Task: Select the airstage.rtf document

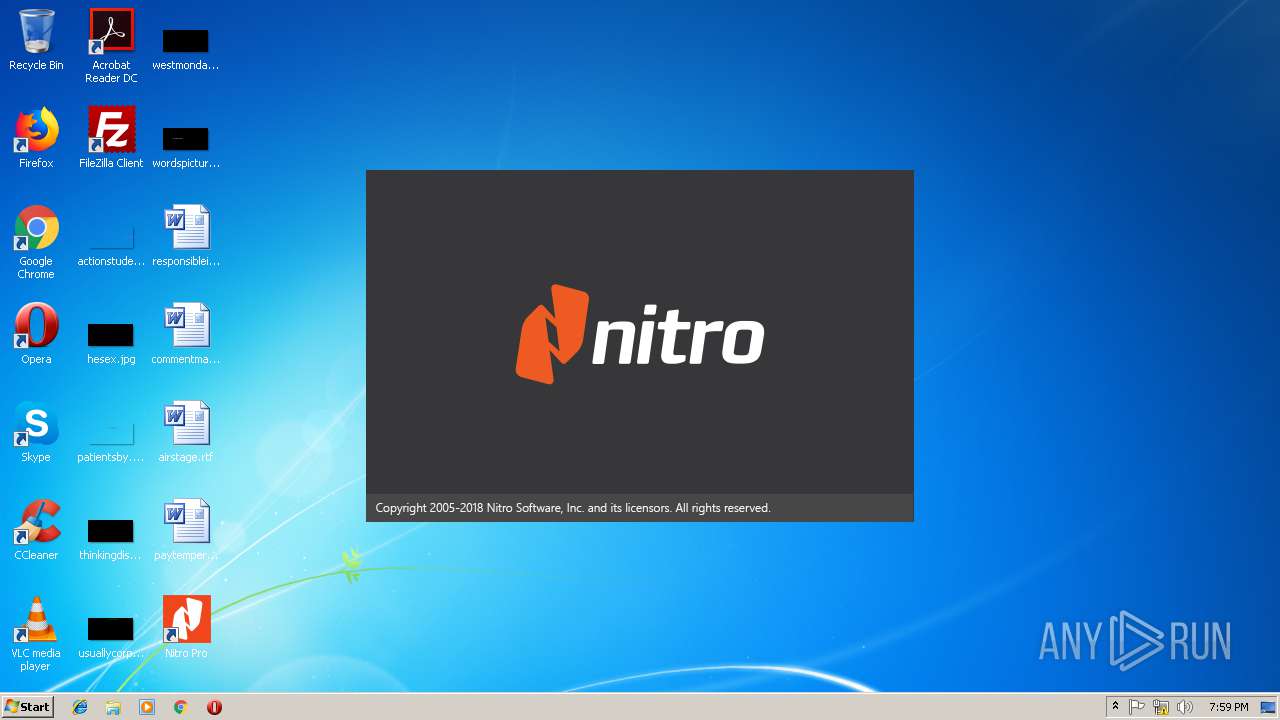Action: point(186,433)
